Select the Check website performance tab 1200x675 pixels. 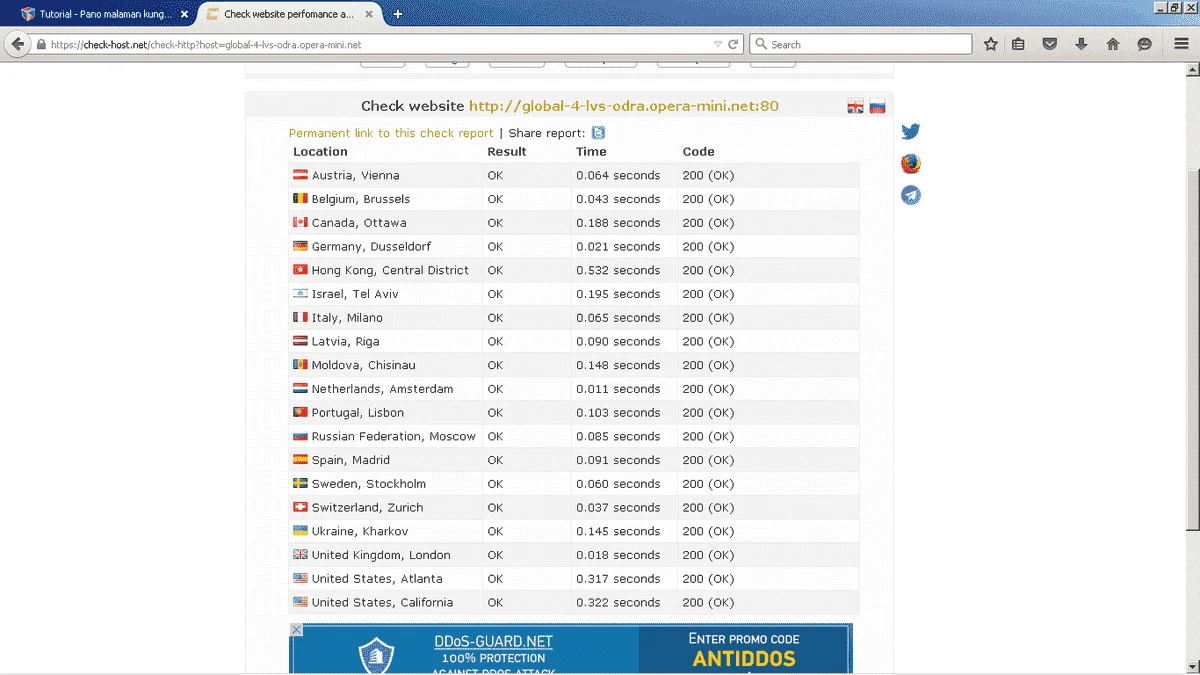[288, 14]
